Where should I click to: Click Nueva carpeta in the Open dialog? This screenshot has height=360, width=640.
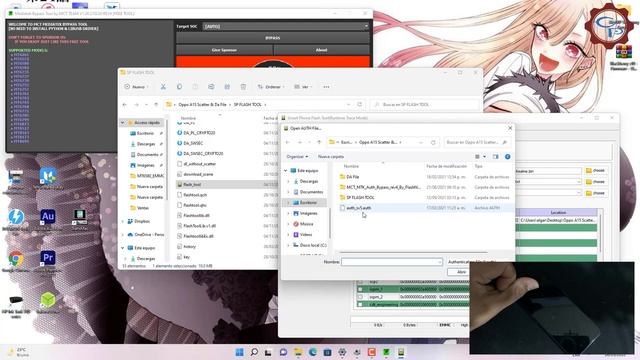pos(331,157)
